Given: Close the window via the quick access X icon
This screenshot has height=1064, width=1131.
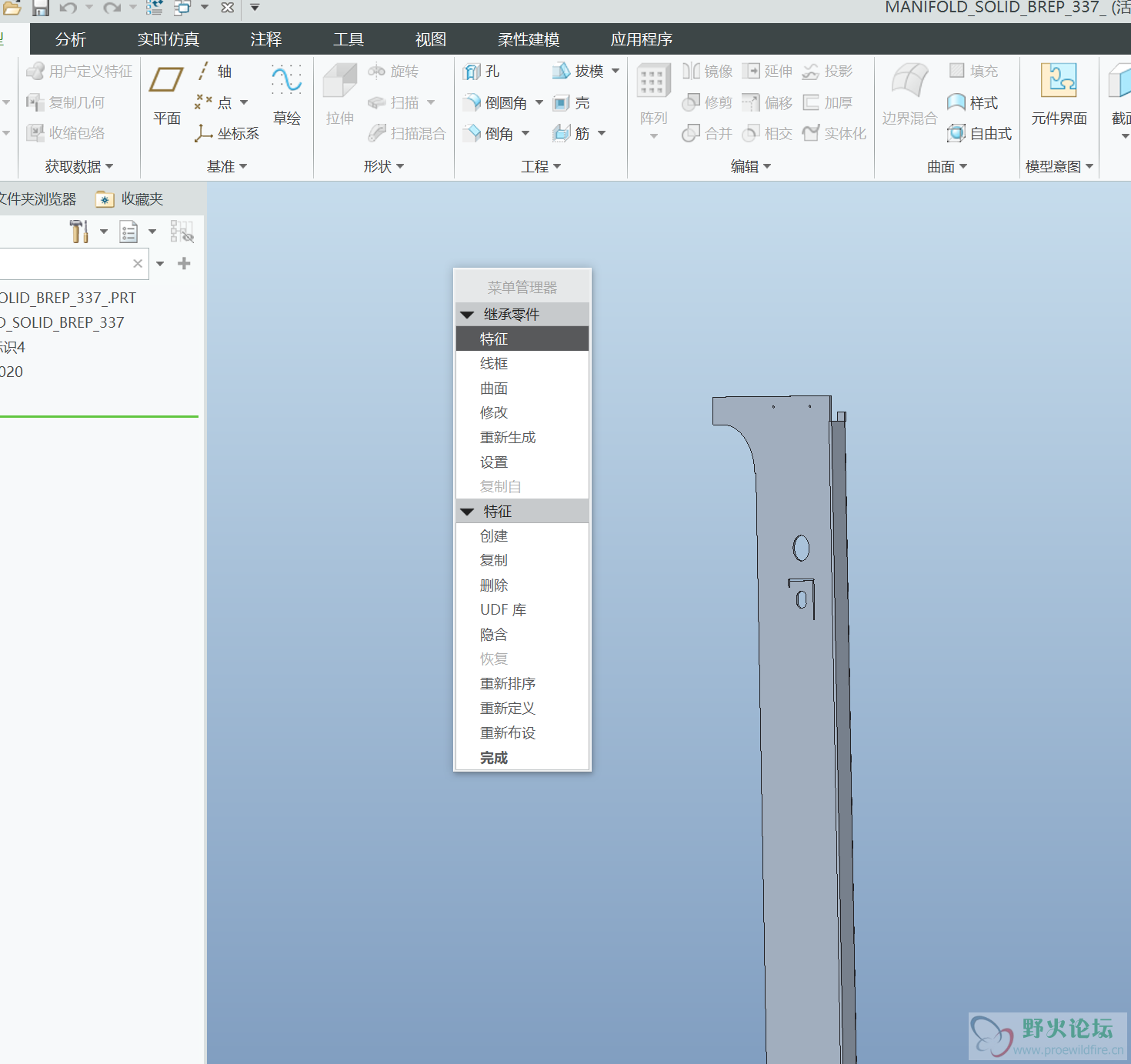Looking at the screenshot, I should pos(227,8).
